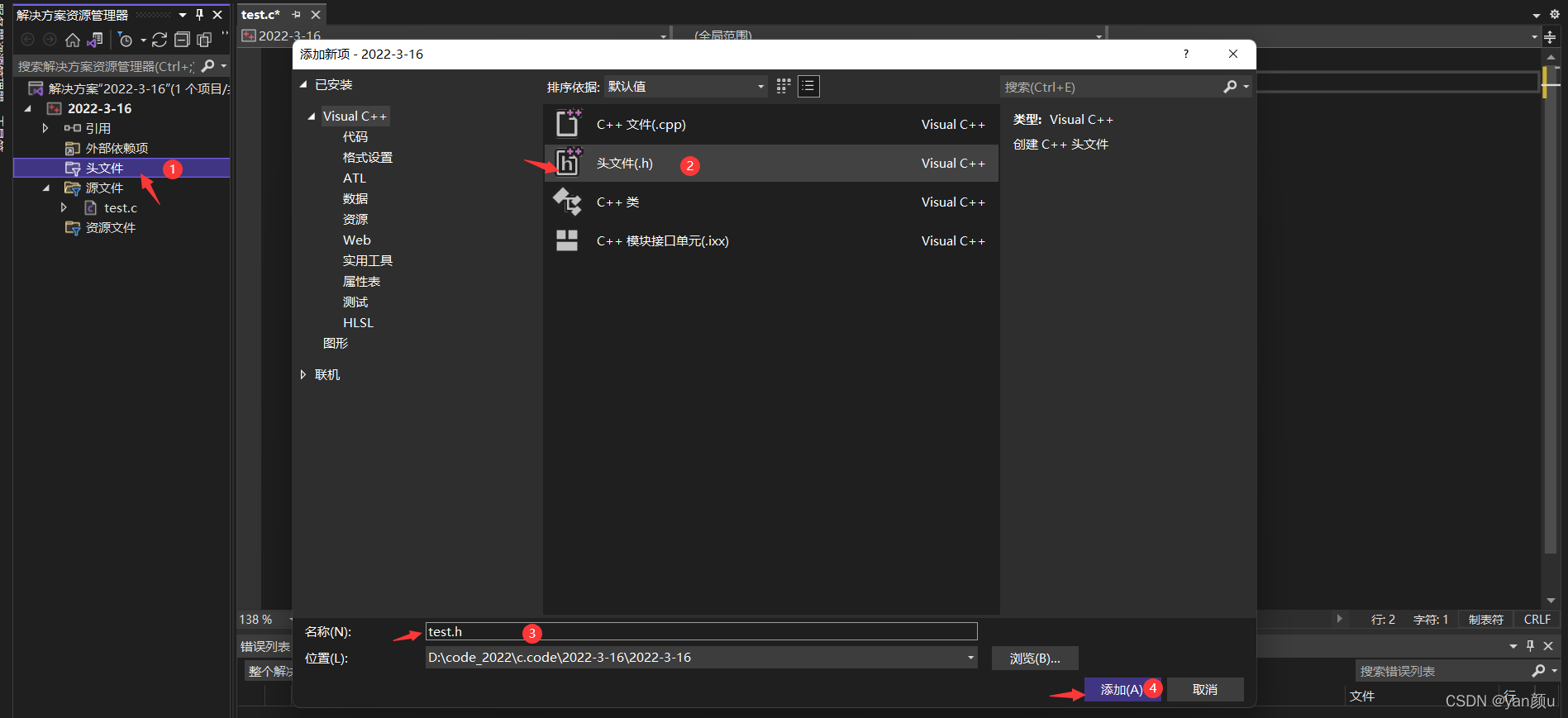The height and width of the screenshot is (718, 1568).
Task: Collapse all nodes in Solution Explorer
Action: point(182,40)
